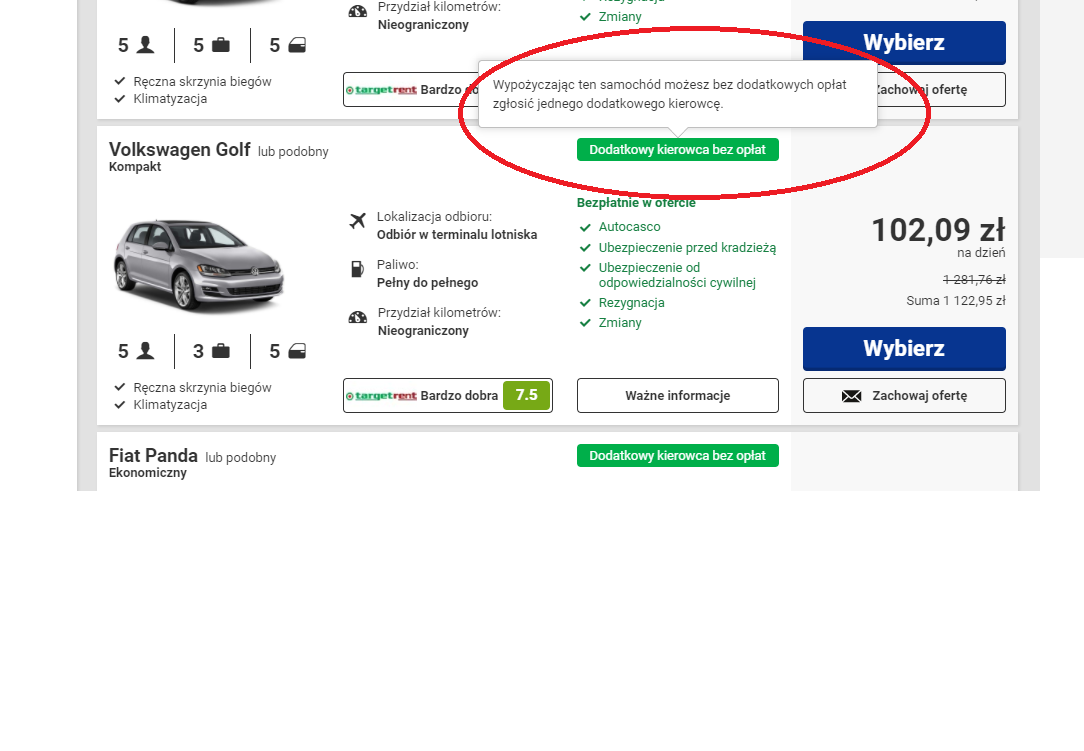This screenshot has height=751, width=1084.
Task: Click Kompakt category label
Action: (x=135, y=167)
